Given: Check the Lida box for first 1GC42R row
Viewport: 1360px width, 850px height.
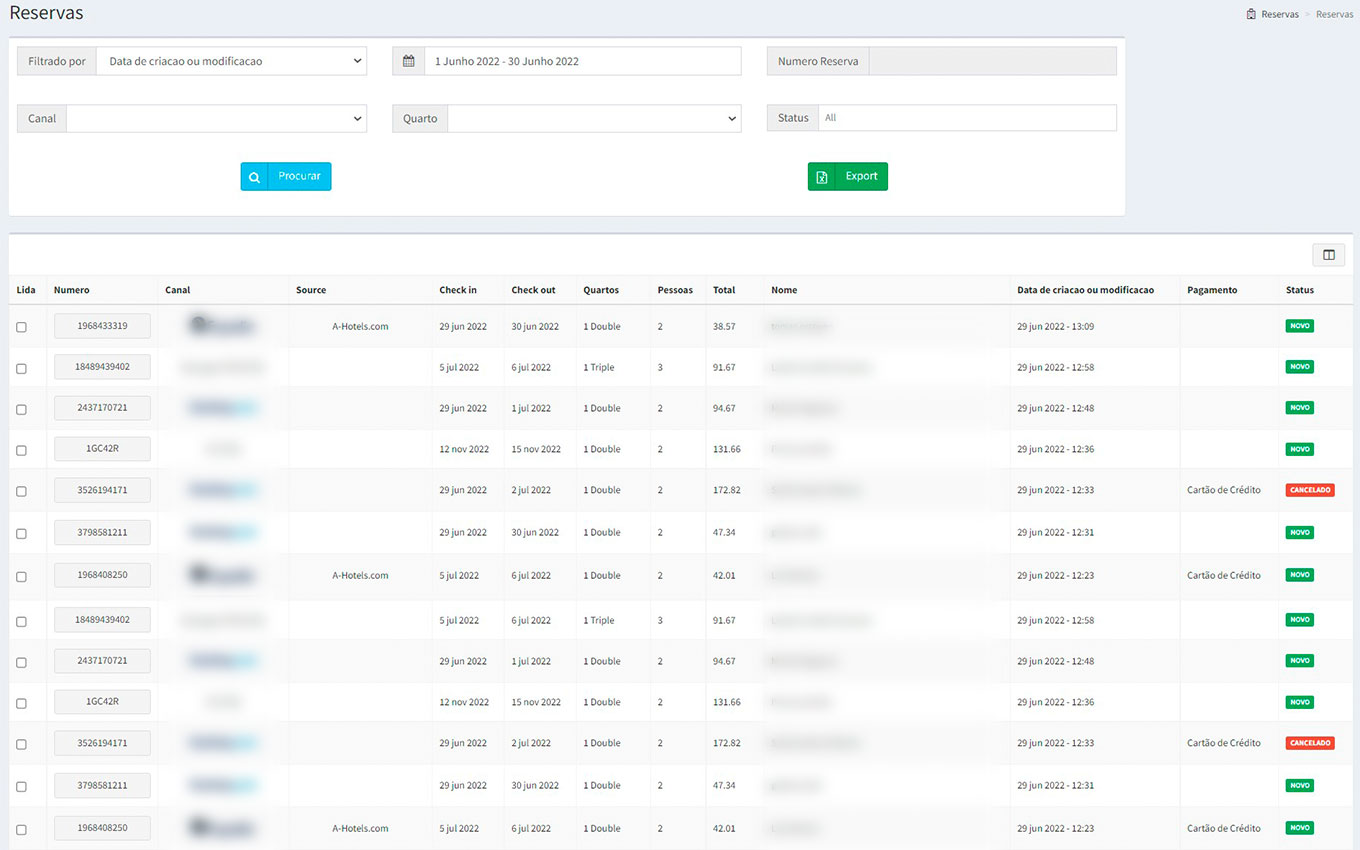Looking at the screenshot, I should 21,450.
